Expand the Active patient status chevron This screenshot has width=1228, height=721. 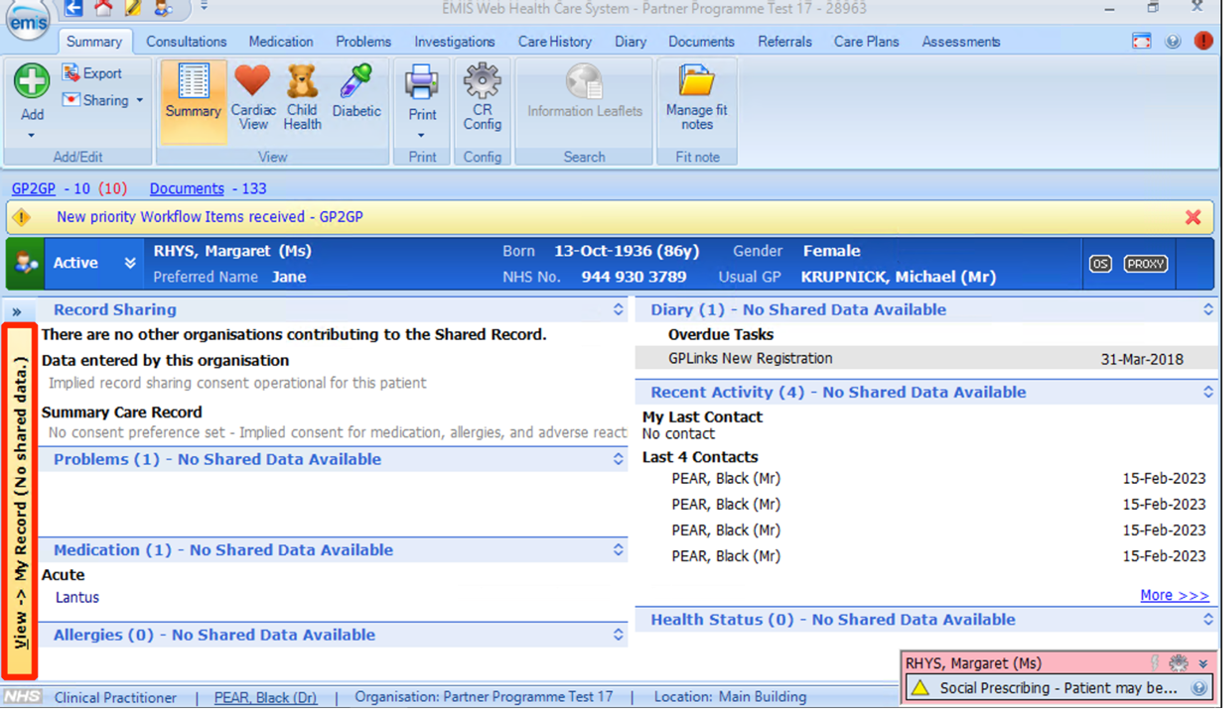pos(130,263)
